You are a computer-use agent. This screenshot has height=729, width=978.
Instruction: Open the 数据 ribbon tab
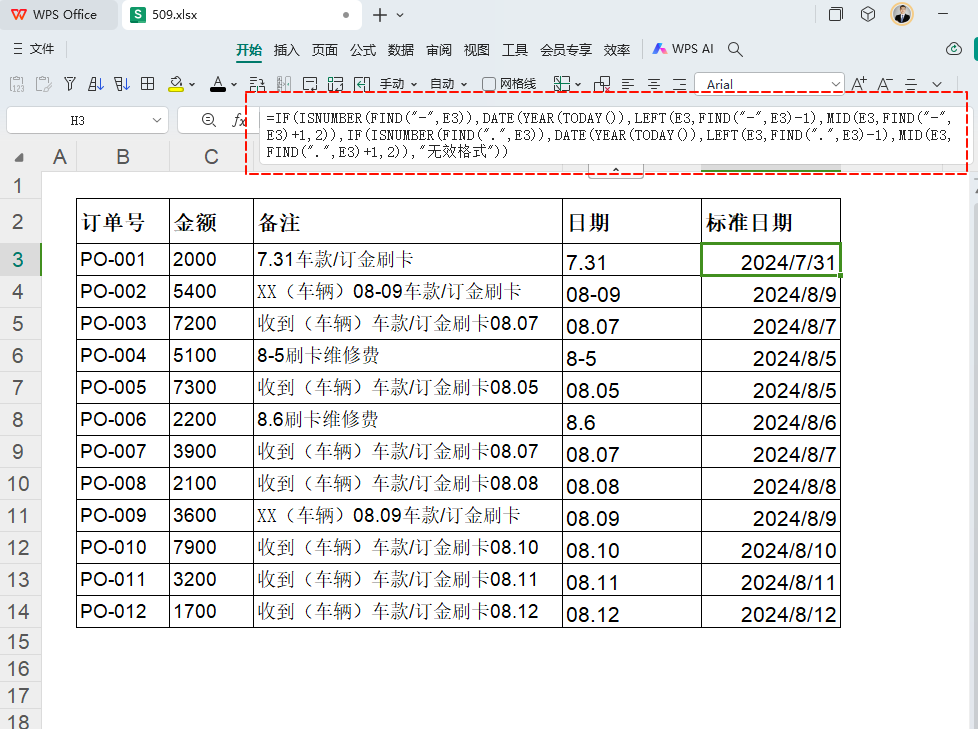[x=400, y=50]
